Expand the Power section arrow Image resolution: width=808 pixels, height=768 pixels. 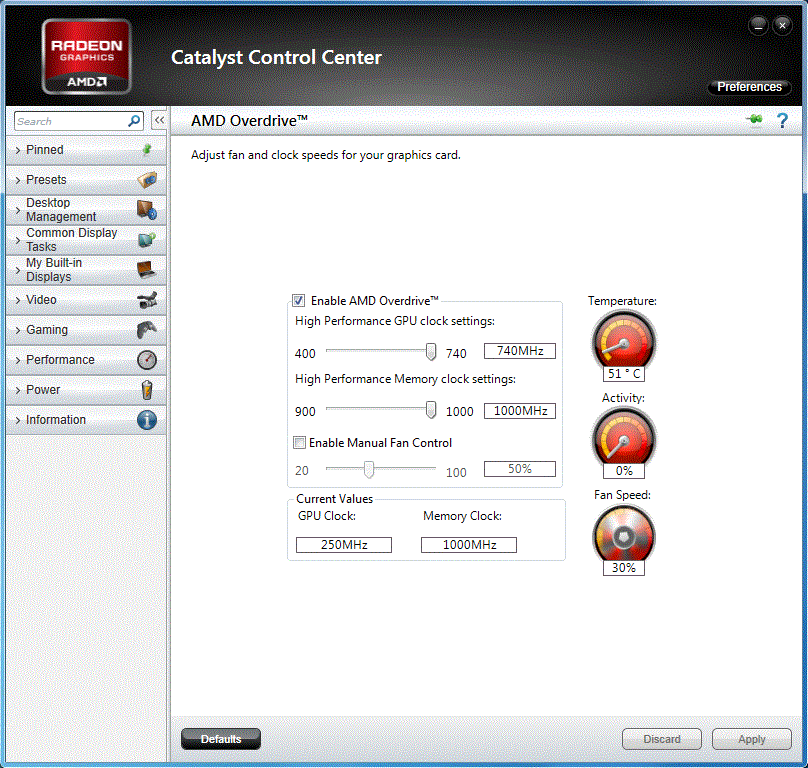(x=18, y=390)
